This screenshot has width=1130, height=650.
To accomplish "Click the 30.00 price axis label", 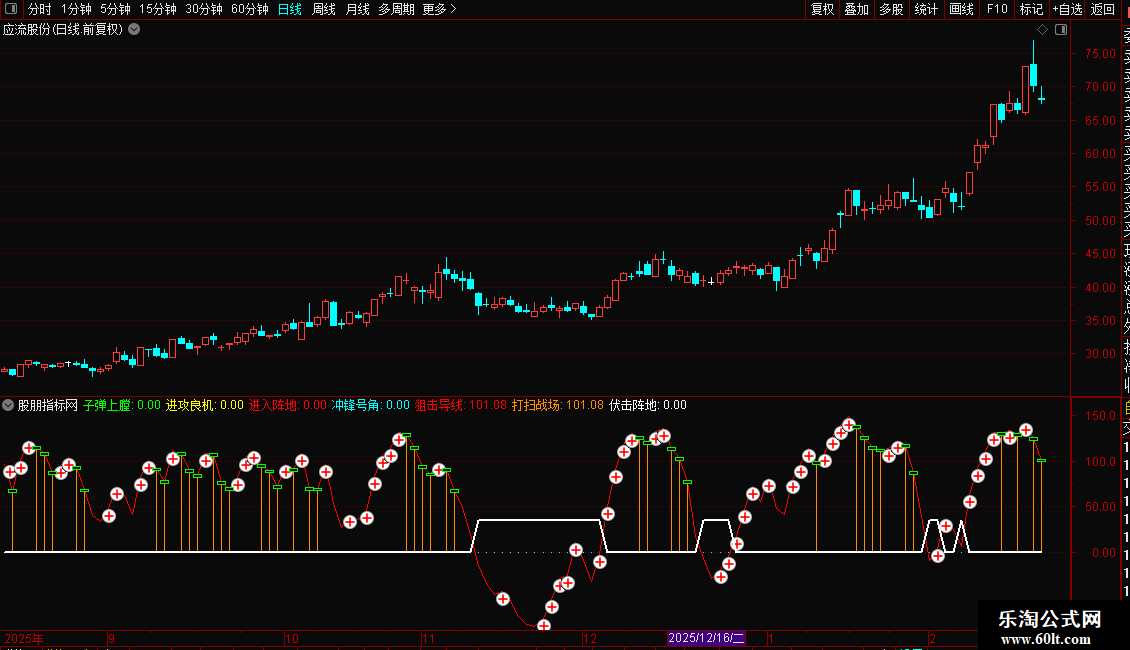I will pos(1100,354).
